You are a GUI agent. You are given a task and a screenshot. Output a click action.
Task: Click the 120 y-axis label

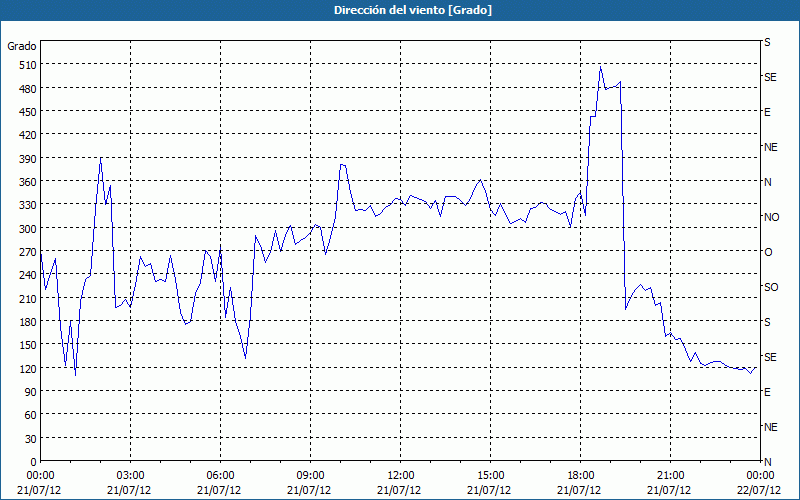coord(27,369)
